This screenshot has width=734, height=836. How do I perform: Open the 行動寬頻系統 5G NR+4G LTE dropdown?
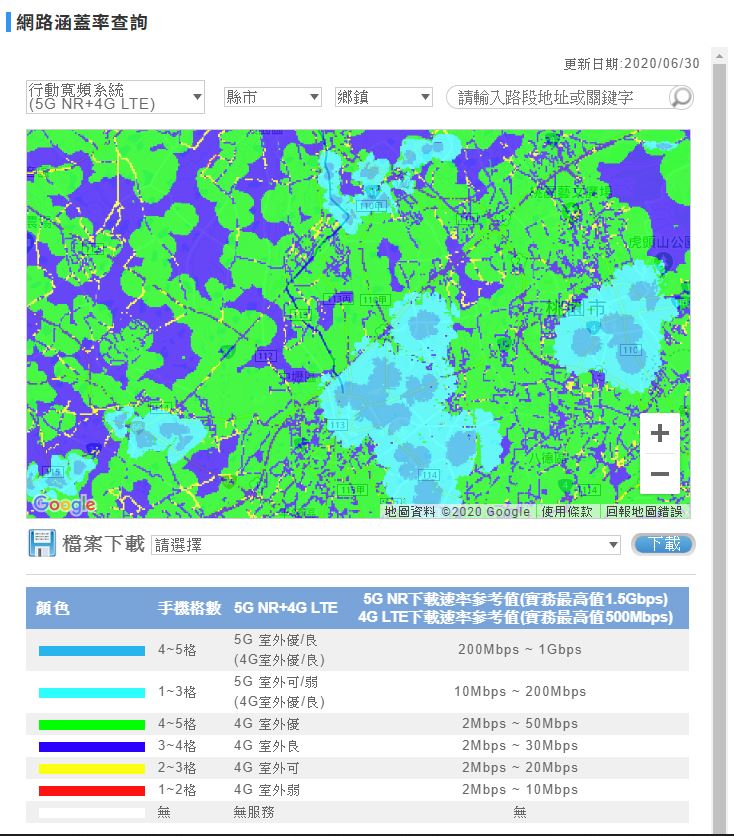115,97
